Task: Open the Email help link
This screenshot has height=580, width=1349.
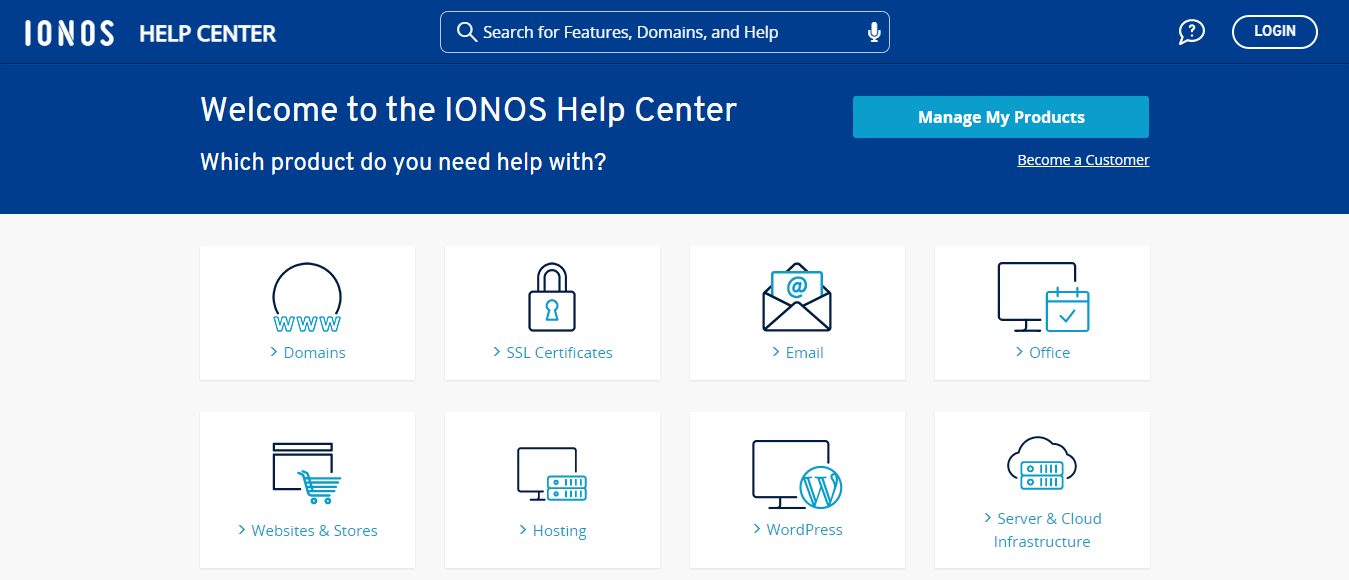Action: pos(797,353)
